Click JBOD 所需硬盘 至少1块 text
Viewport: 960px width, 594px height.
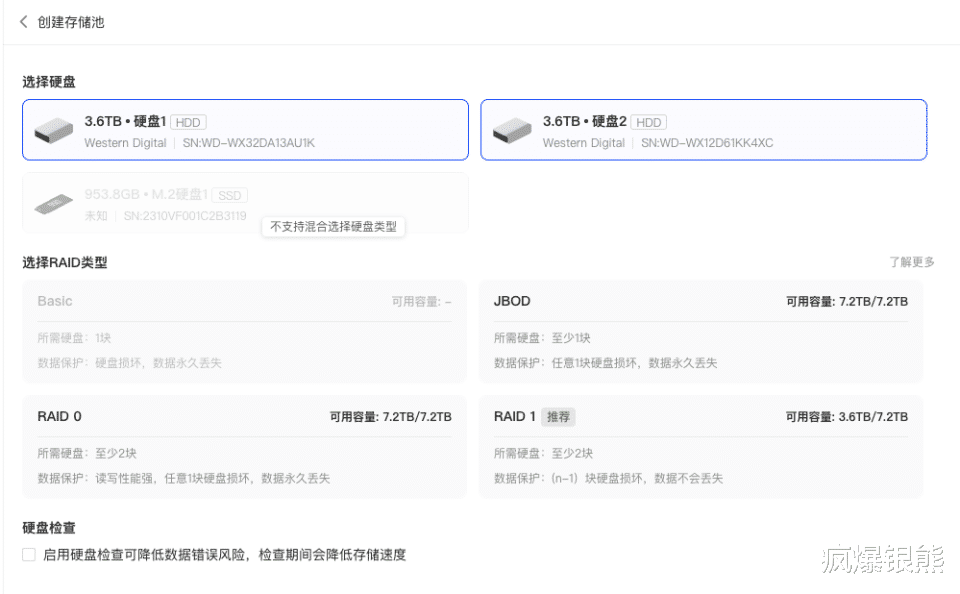[542, 338]
